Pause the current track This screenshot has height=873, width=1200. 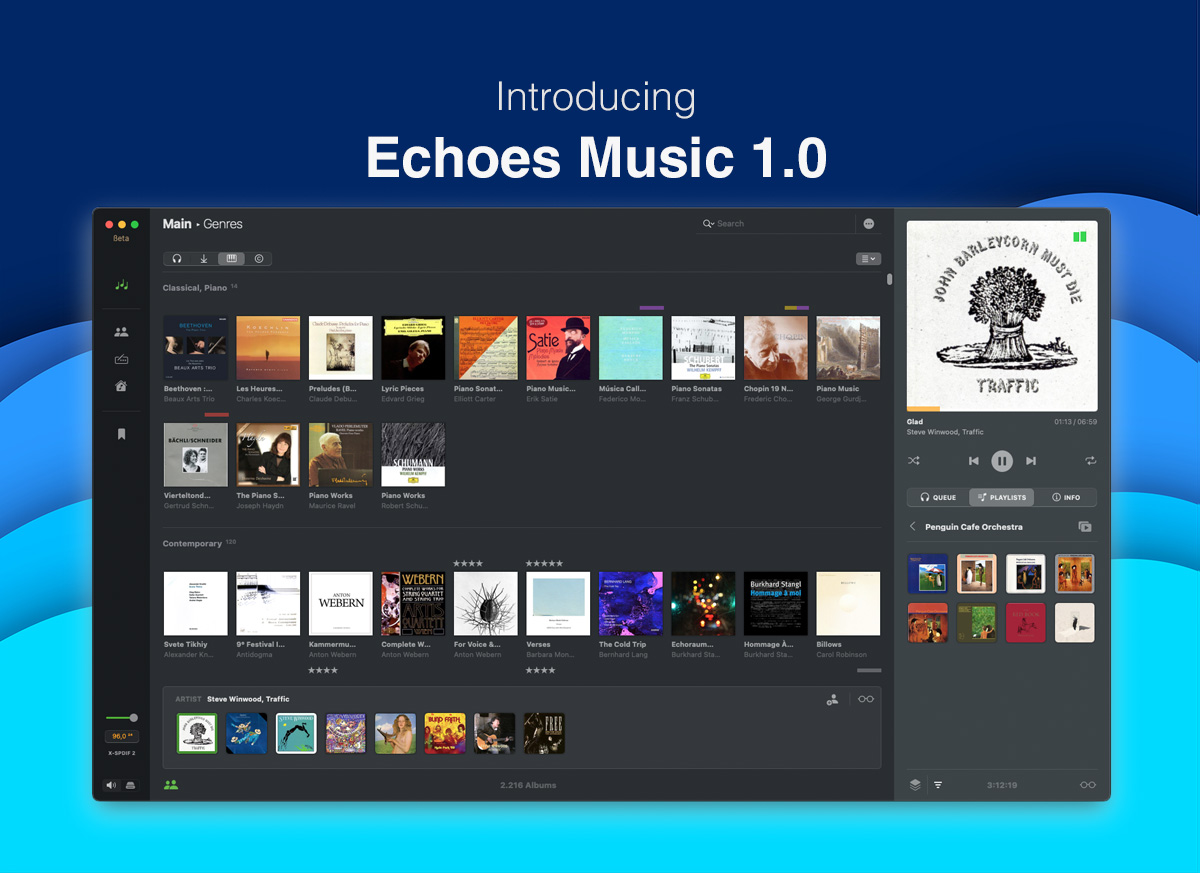pyautogui.click(x=1002, y=461)
